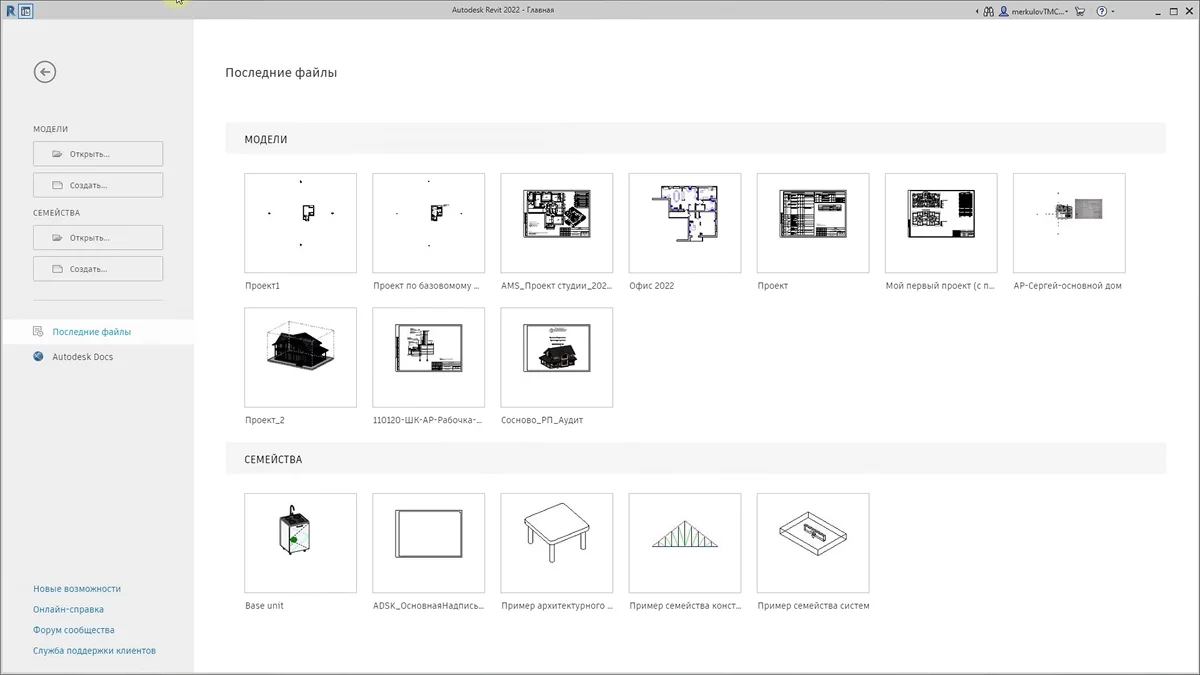Select Последние файлы in the sidebar
Screen dimensions: 1200x675
click(x=91, y=332)
